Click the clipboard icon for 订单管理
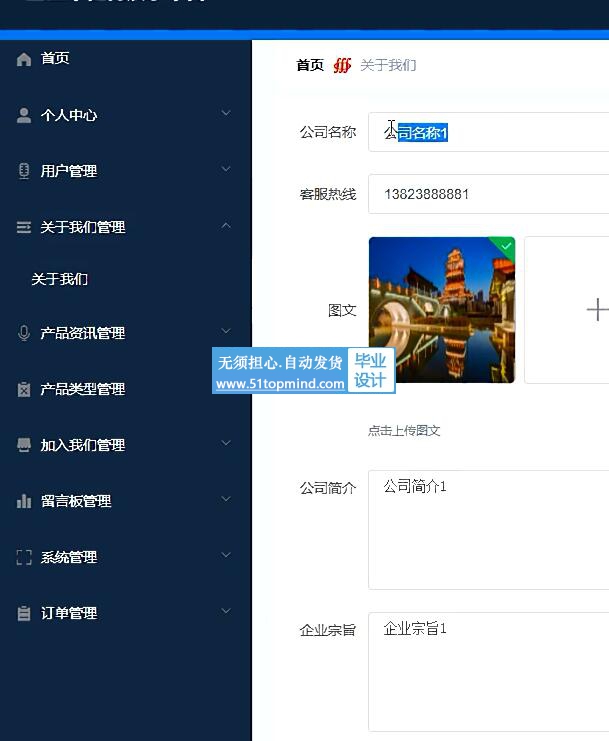 tap(24, 613)
